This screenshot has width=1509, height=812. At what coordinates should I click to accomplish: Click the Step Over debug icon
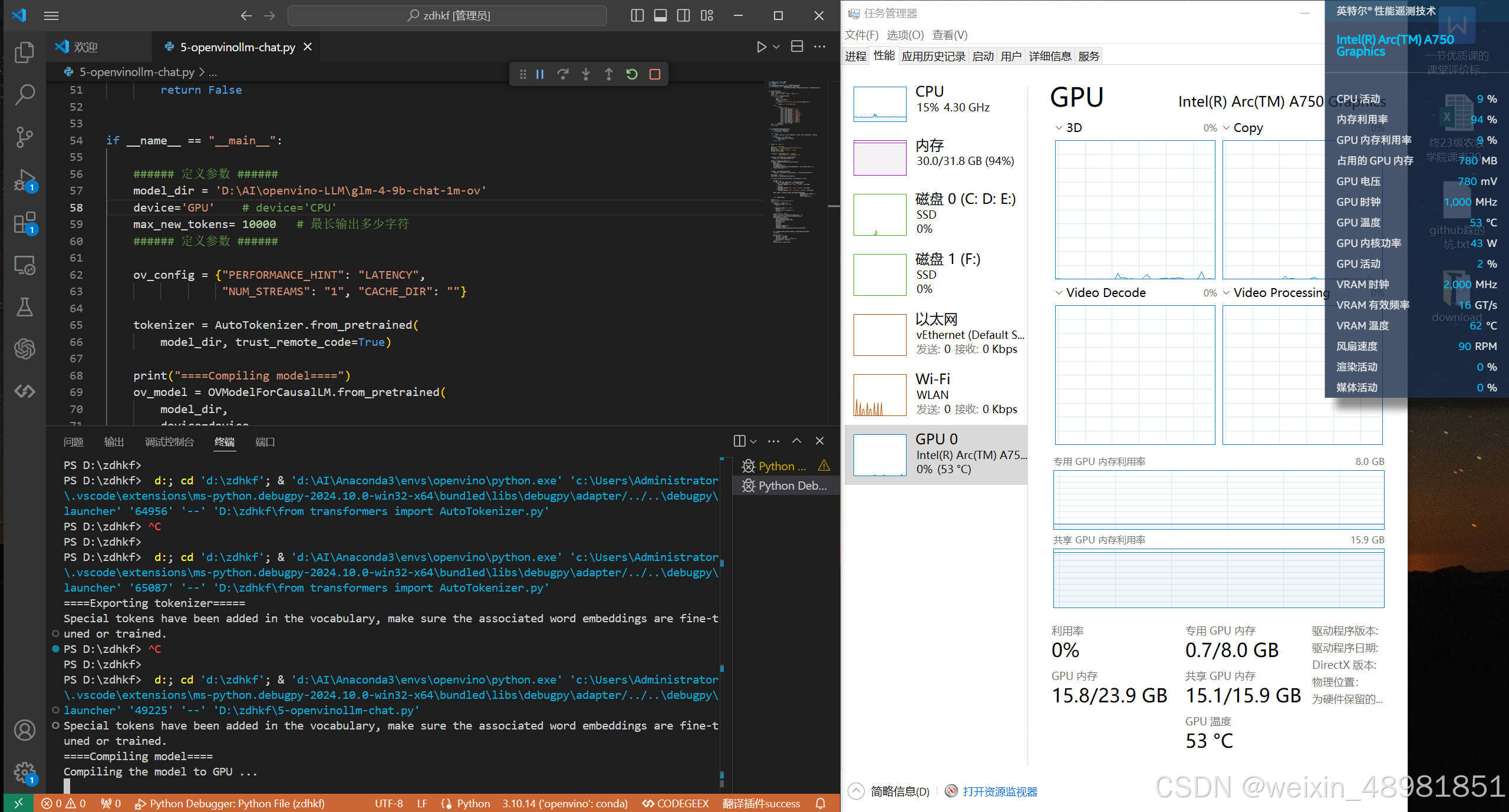[563, 74]
